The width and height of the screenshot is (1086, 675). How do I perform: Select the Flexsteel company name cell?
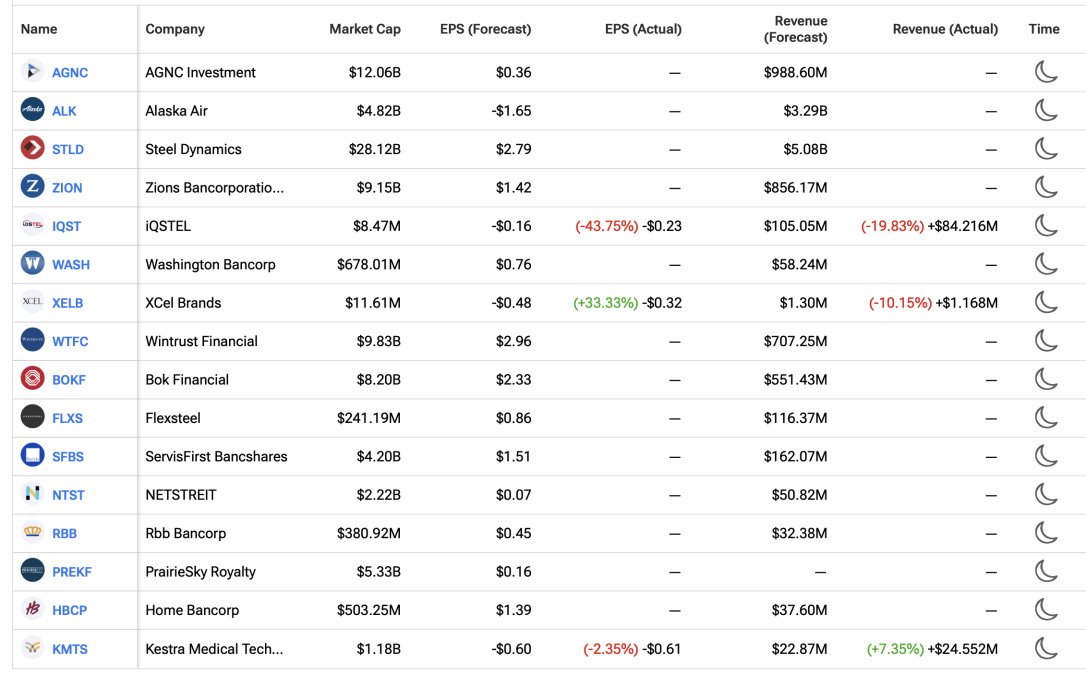[173, 418]
